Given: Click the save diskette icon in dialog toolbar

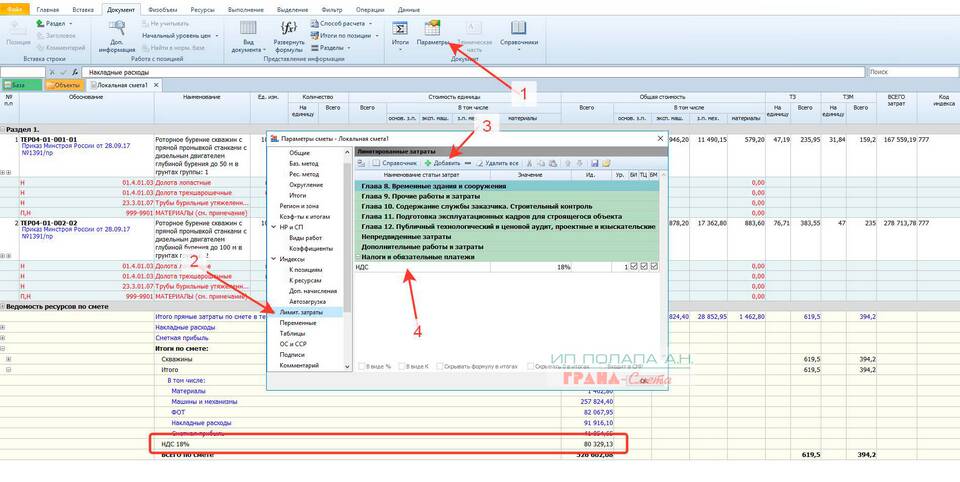Looking at the screenshot, I should point(593,162).
